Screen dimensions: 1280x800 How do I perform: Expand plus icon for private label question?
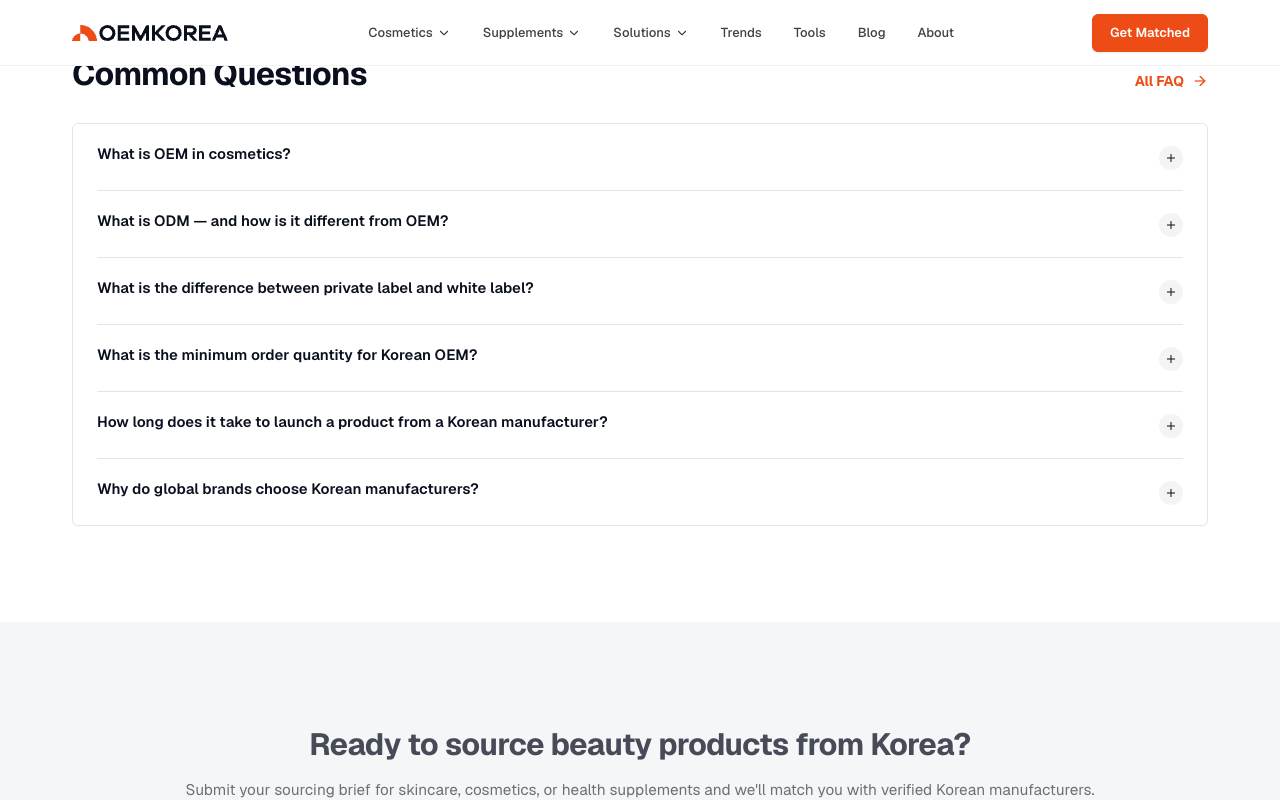coord(1171,292)
